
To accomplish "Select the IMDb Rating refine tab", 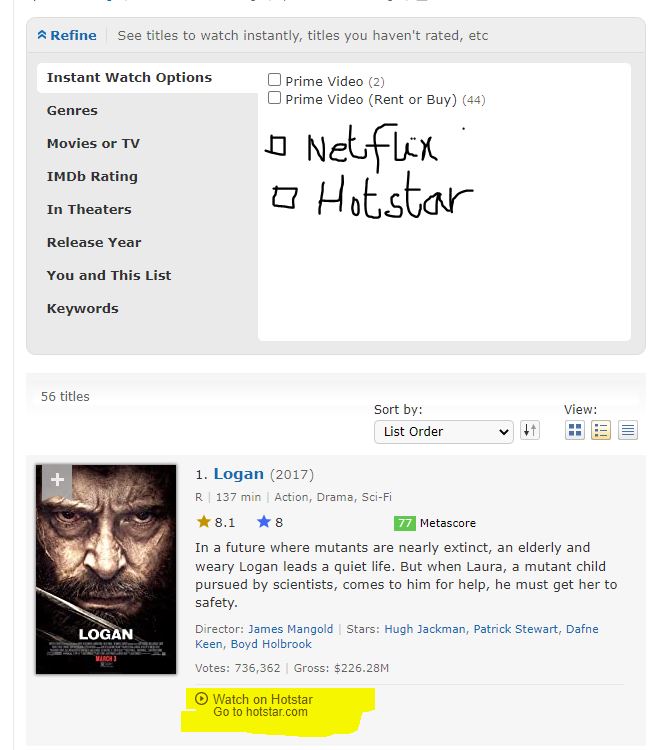I will click(92, 176).
